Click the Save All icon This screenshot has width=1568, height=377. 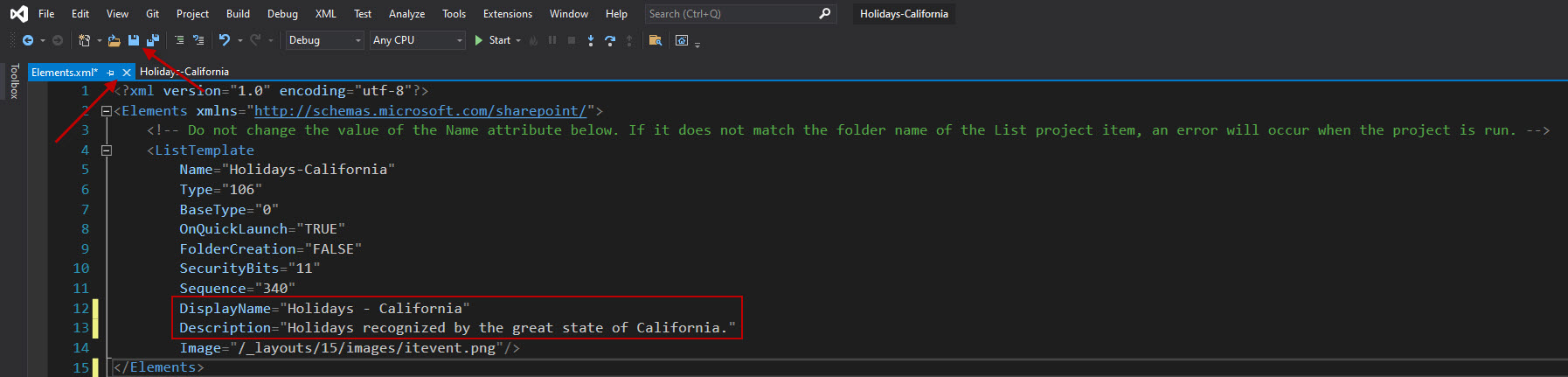pos(153,40)
